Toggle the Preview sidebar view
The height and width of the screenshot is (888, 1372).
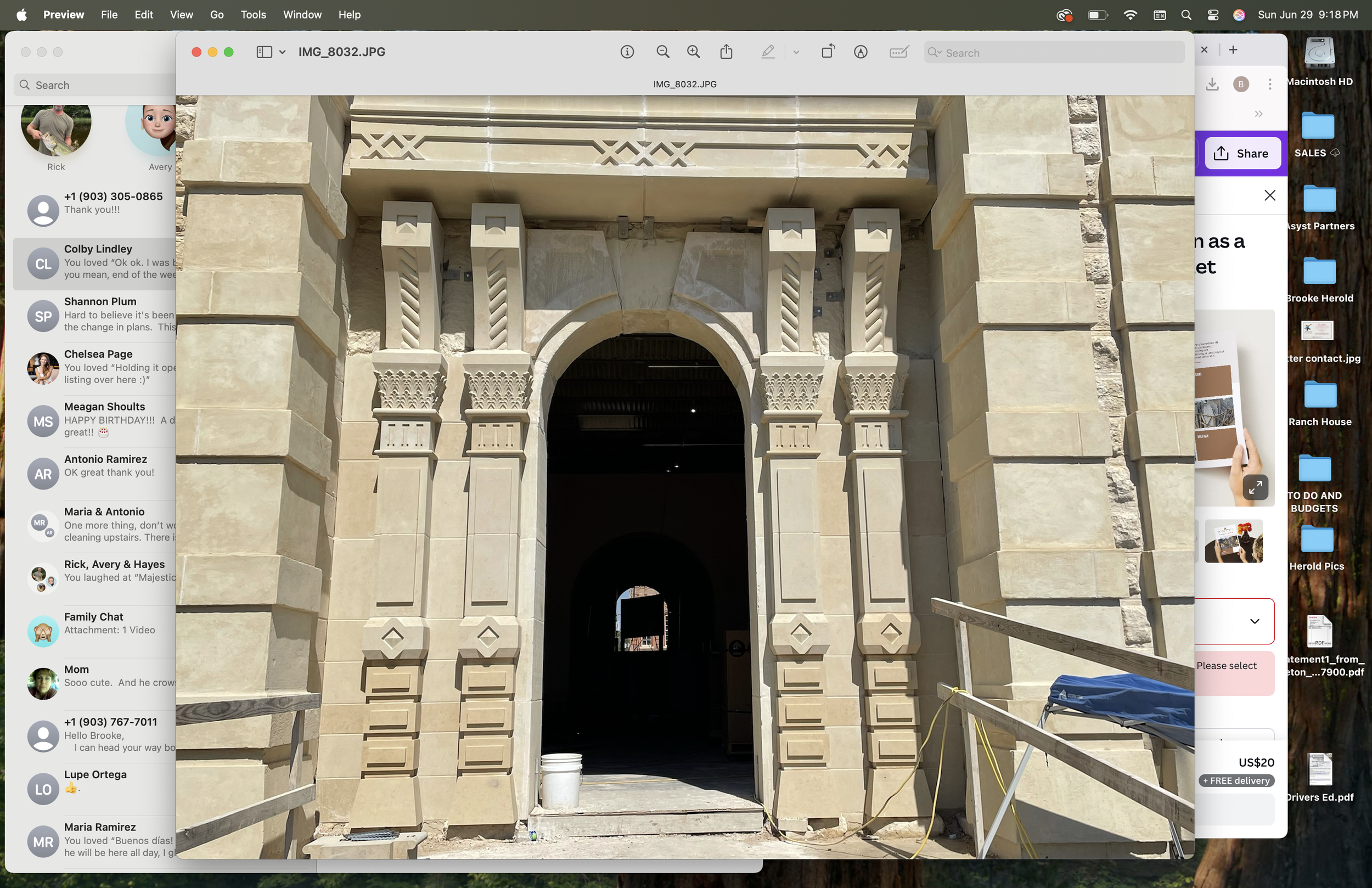[264, 53]
